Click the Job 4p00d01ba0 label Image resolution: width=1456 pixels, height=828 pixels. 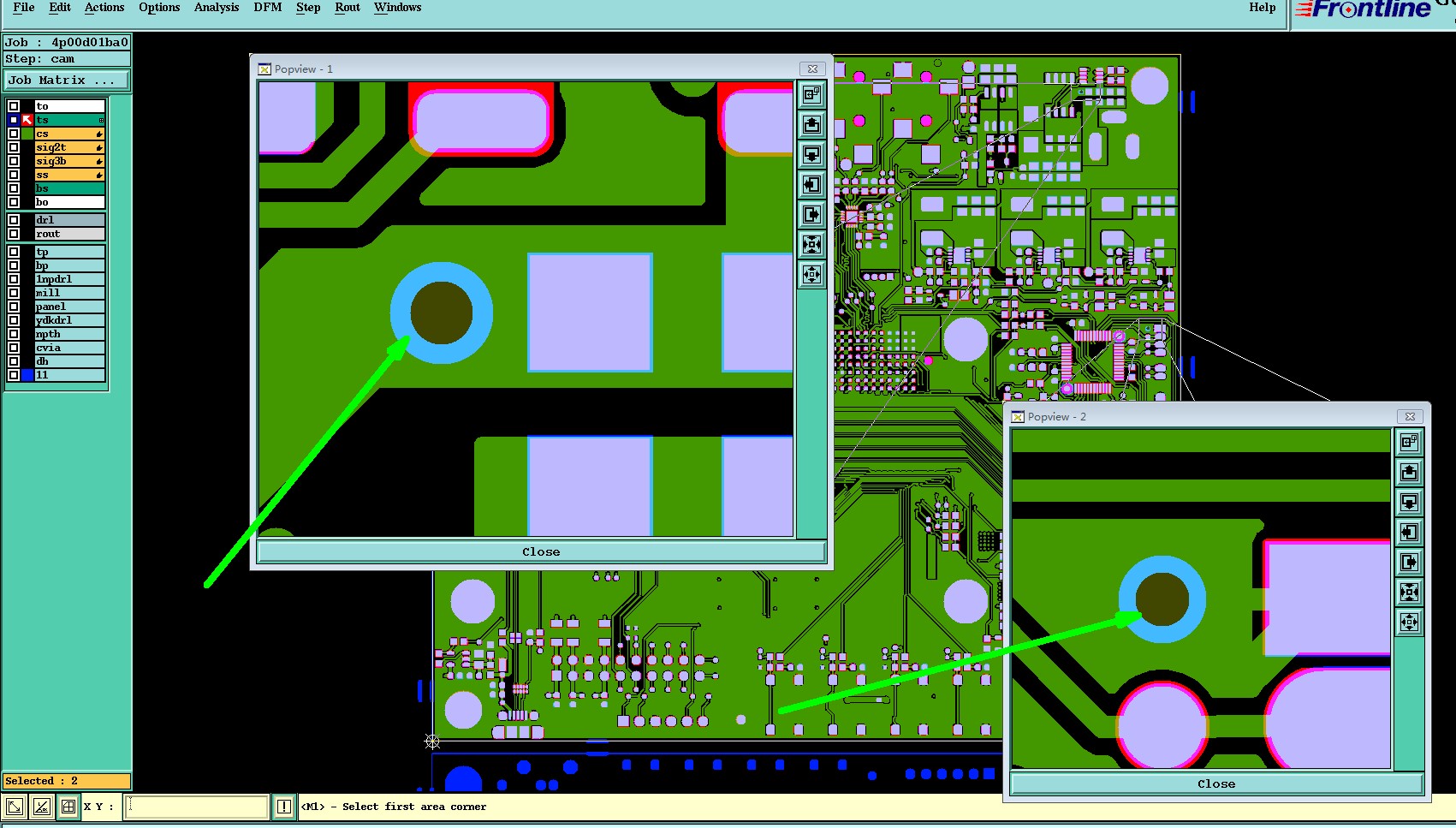coord(67,42)
